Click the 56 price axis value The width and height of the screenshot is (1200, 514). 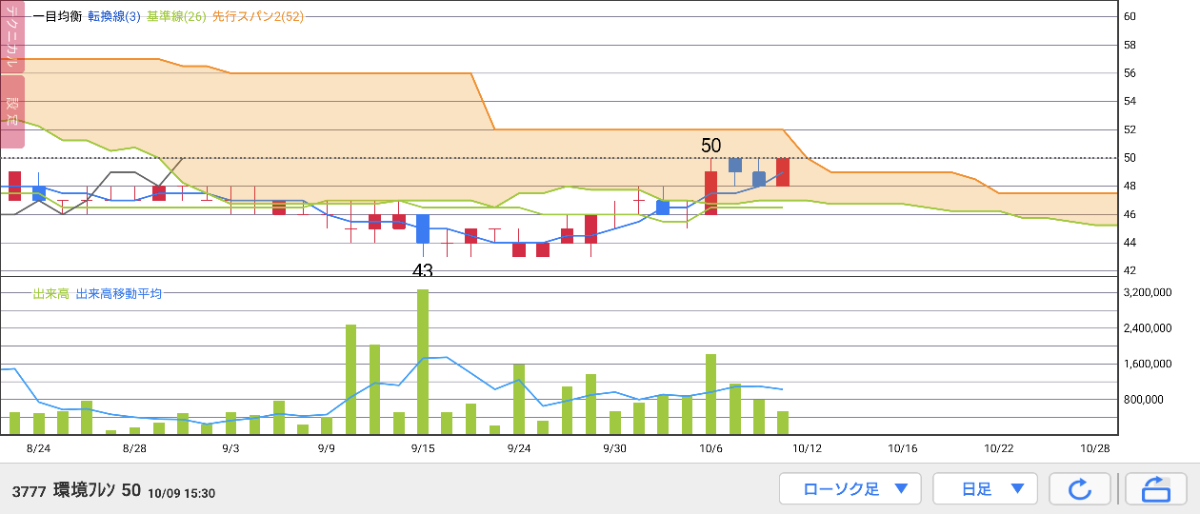coord(1131,73)
